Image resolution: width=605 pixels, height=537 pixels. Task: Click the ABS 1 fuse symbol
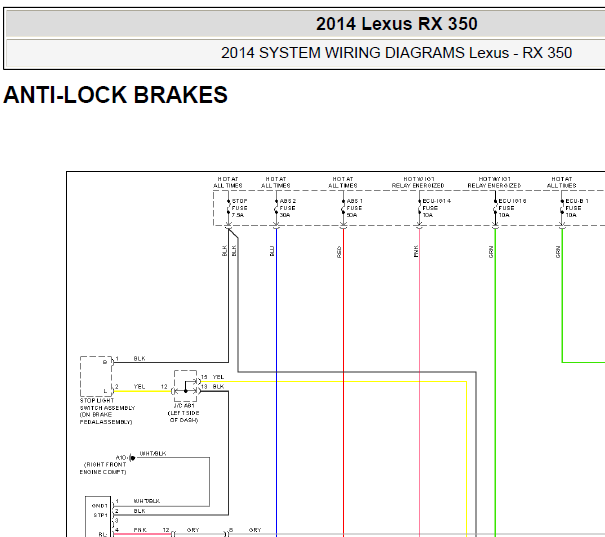pyautogui.click(x=343, y=208)
